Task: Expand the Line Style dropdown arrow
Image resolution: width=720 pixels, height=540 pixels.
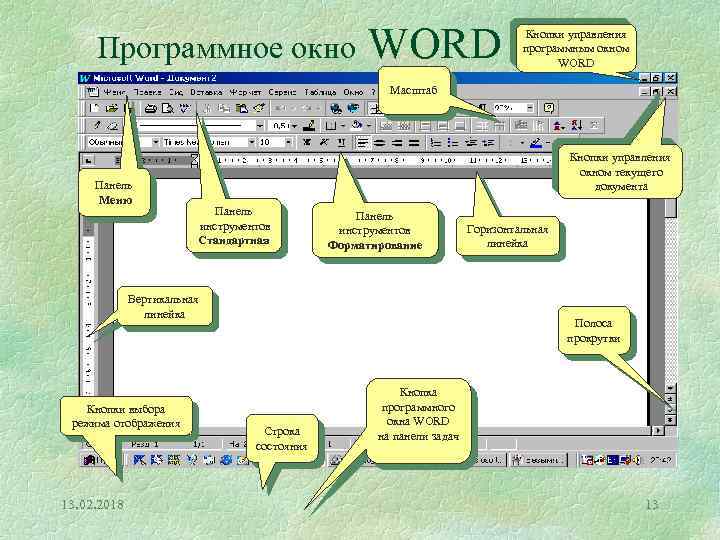Action: [260, 125]
